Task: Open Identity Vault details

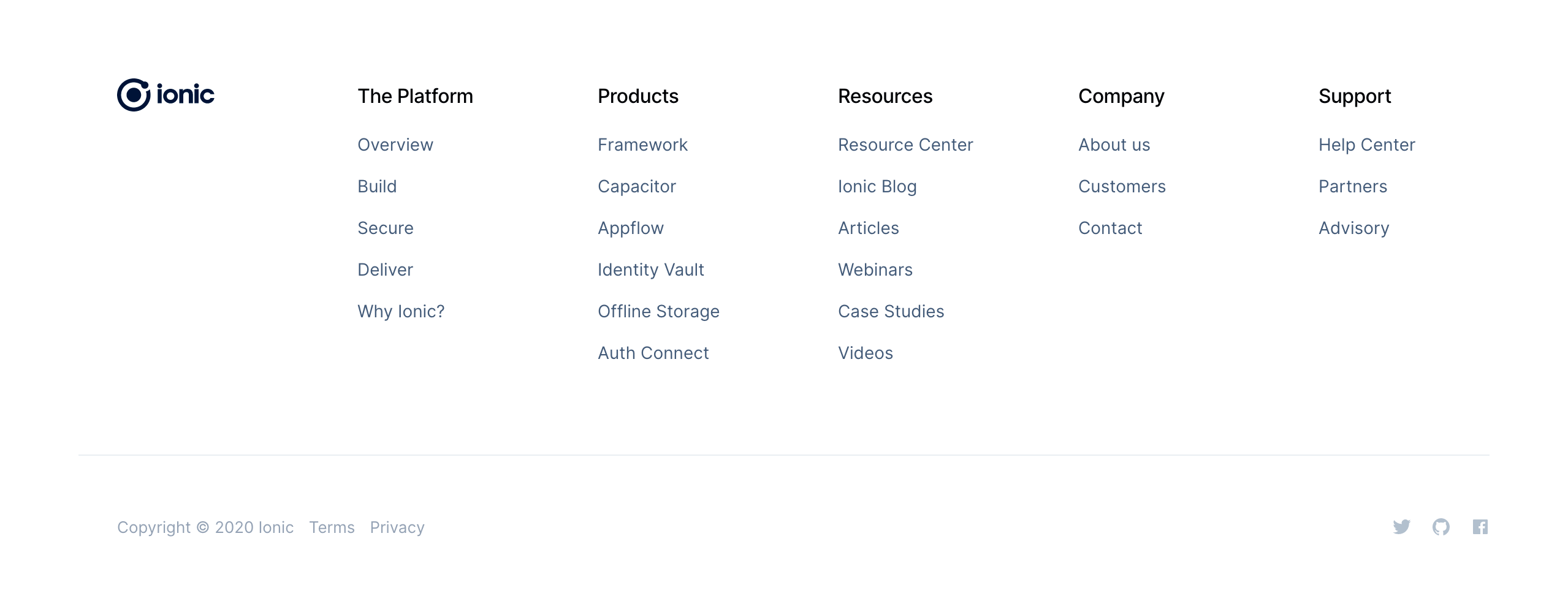Action: [651, 270]
